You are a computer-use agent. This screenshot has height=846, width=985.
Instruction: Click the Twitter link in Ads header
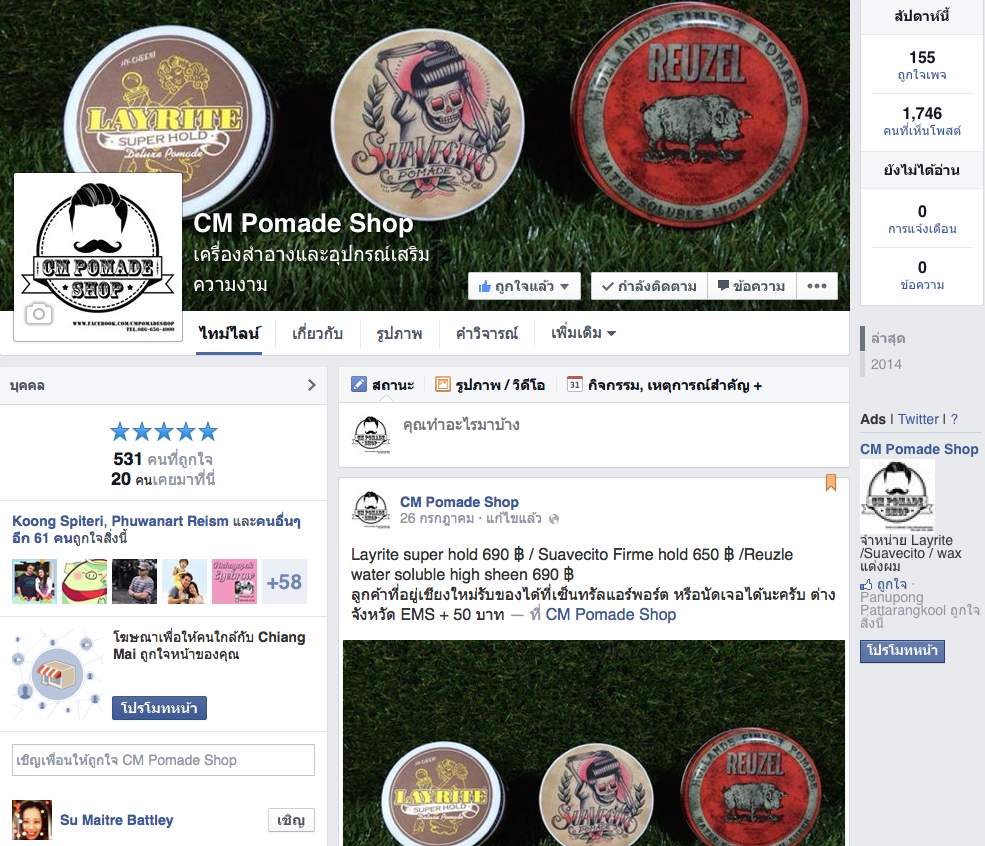(918, 419)
